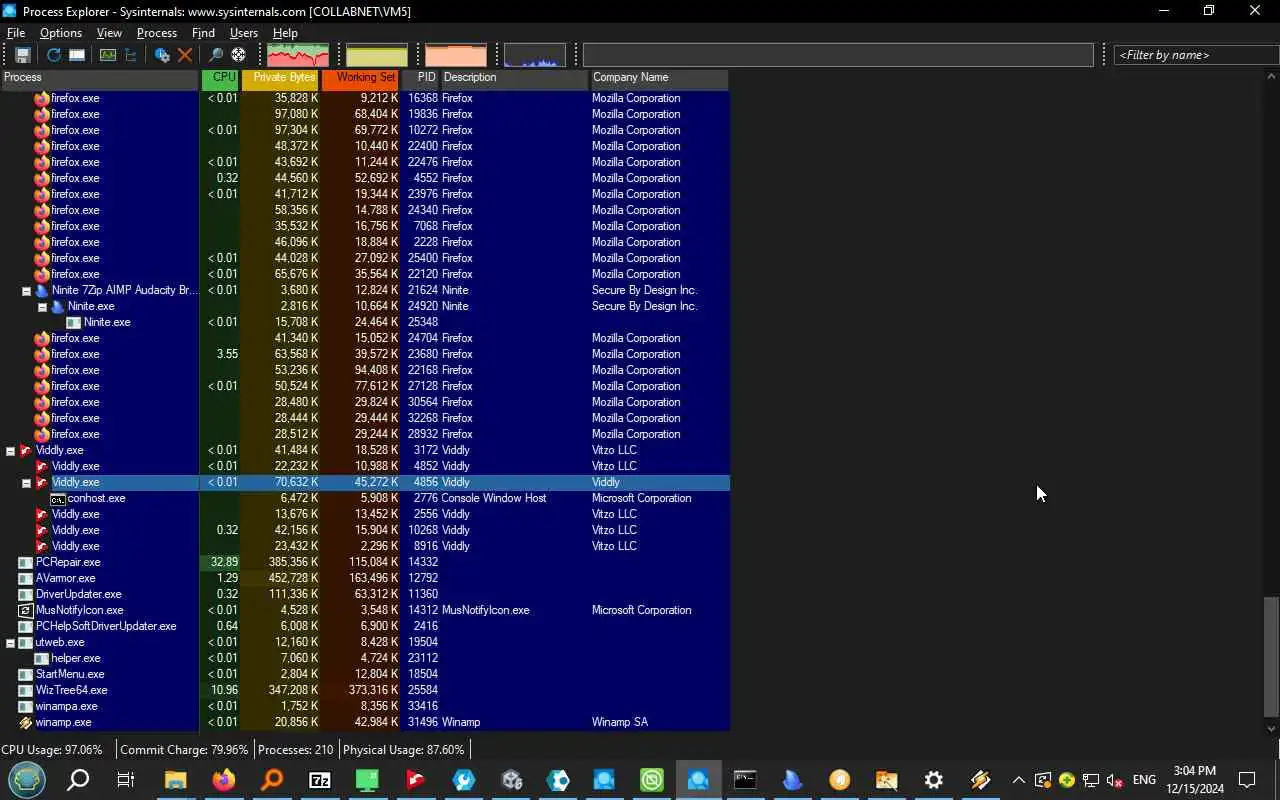Image resolution: width=1280 pixels, height=800 pixels.
Task: Click Physical Usage 87.60% in status bar
Action: [404, 750]
